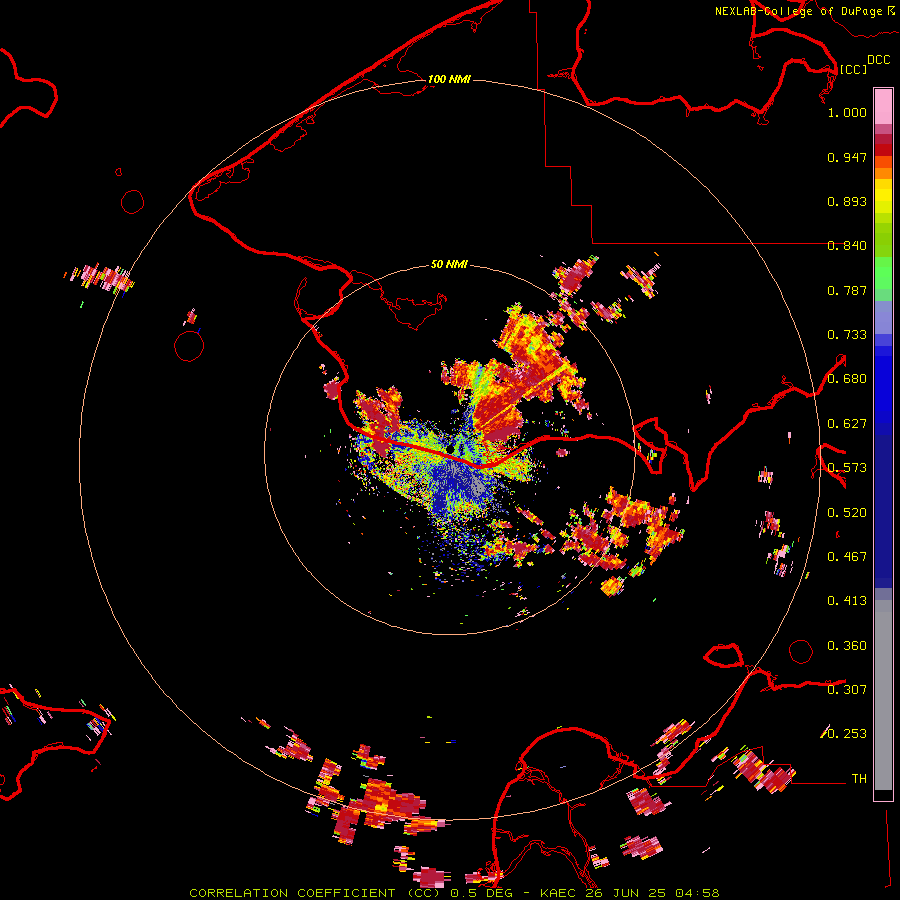Image resolution: width=900 pixels, height=900 pixels.
Task: Pick the gray swatch on the color scale
Action: click(x=883, y=695)
